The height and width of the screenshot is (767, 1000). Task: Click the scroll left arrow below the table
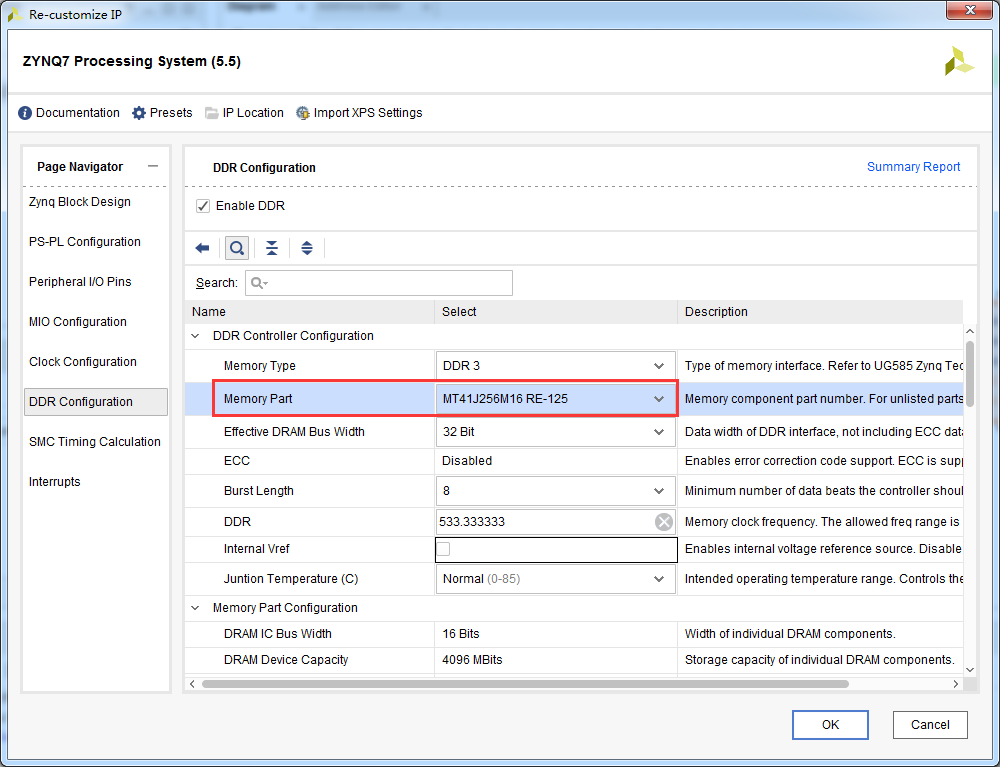point(193,684)
